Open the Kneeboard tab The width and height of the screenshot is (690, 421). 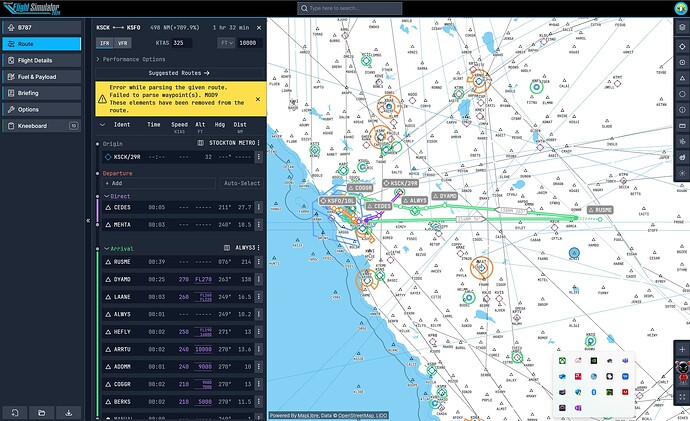[x=41, y=126]
